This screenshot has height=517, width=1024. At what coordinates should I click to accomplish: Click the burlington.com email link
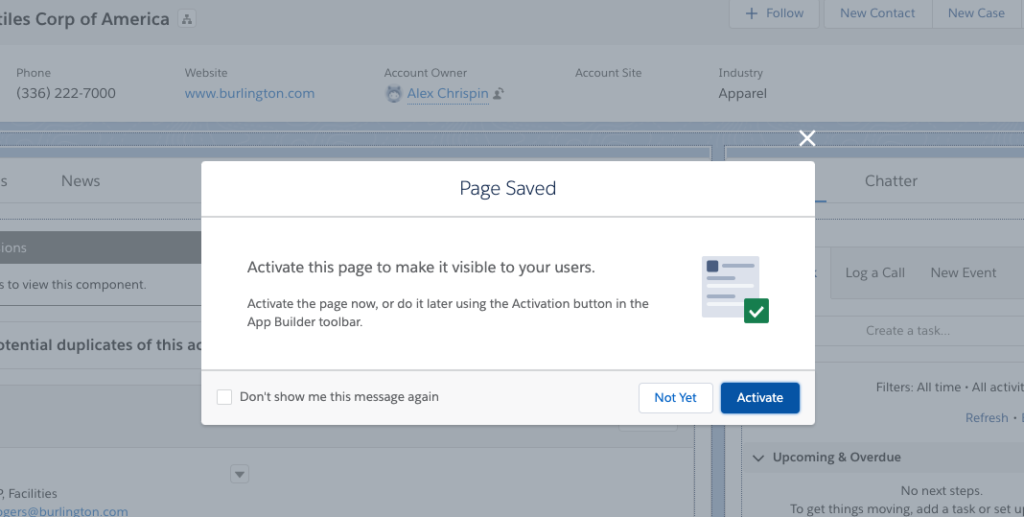pyautogui.click(x=64, y=511)
